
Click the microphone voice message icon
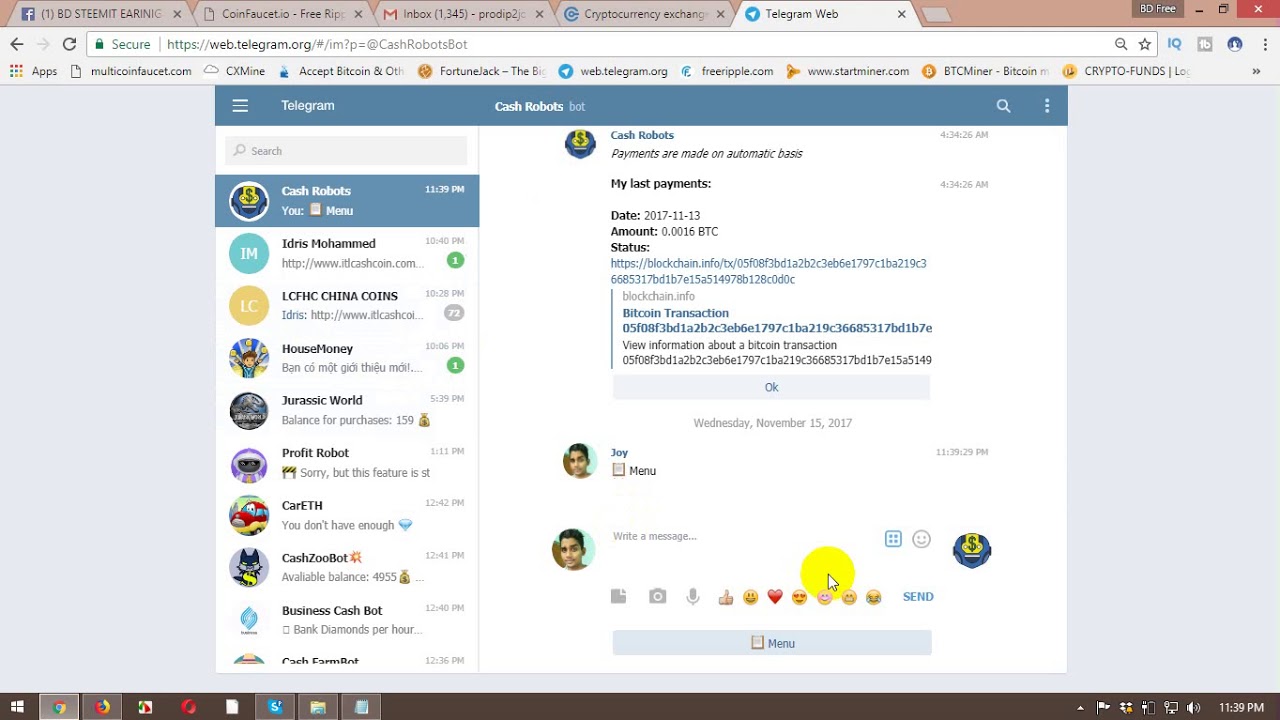pos(692,596)
